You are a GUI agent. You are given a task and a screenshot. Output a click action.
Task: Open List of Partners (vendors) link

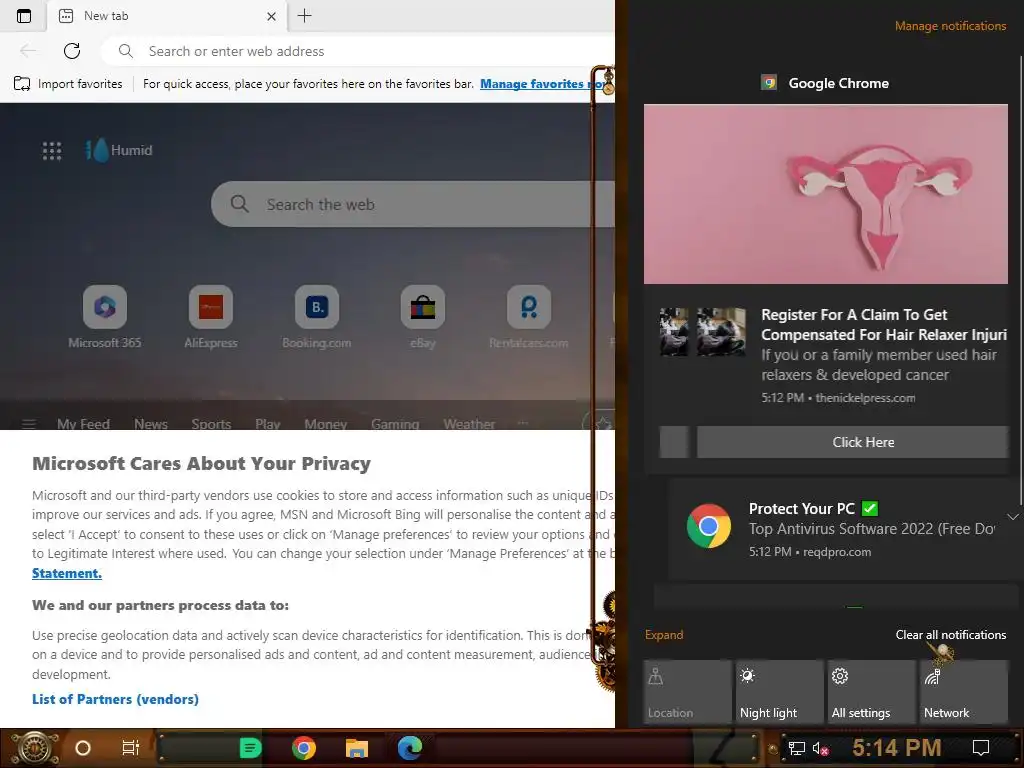click(115, 699)
